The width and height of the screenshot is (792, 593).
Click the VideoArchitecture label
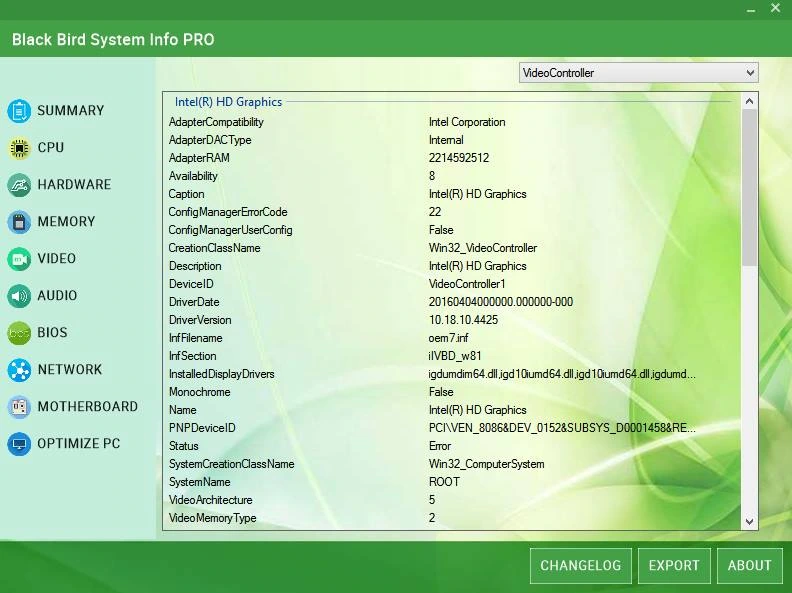(x=211, y=500)
